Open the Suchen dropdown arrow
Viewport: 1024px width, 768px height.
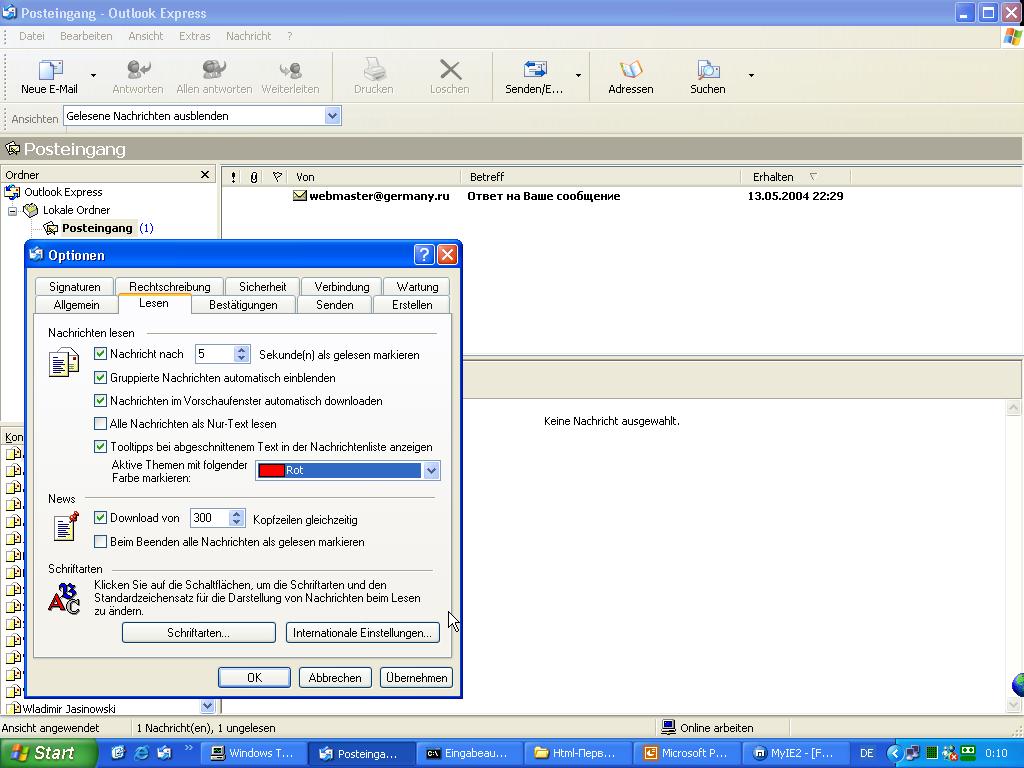pyautogui.click(x=751, y=76)
